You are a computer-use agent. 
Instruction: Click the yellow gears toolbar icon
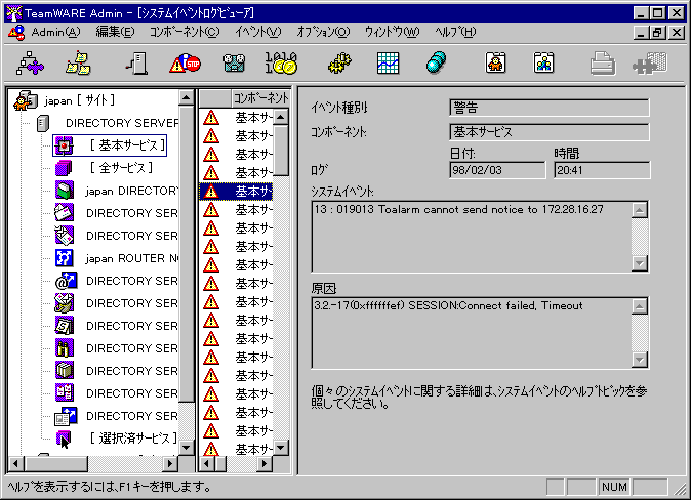tap(340, 63)
